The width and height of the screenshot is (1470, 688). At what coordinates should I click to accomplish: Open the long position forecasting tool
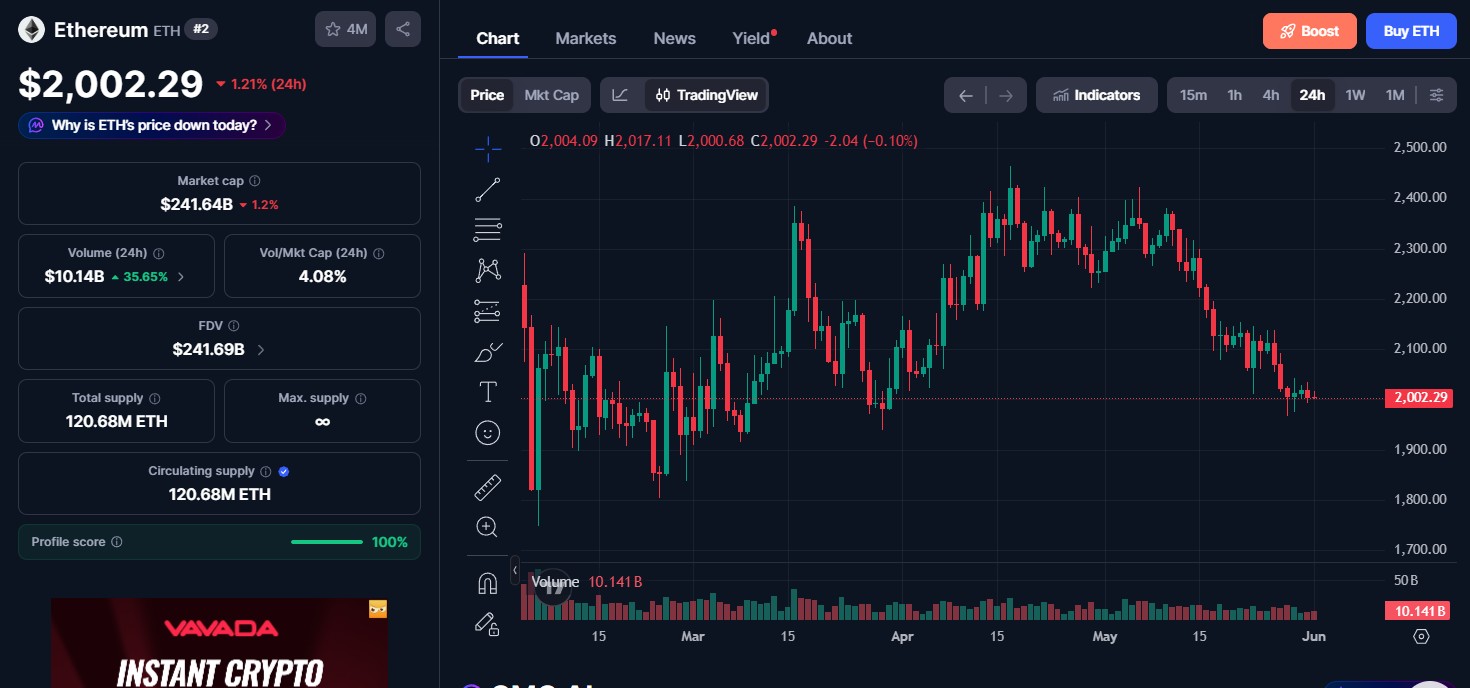pos(488,311)
